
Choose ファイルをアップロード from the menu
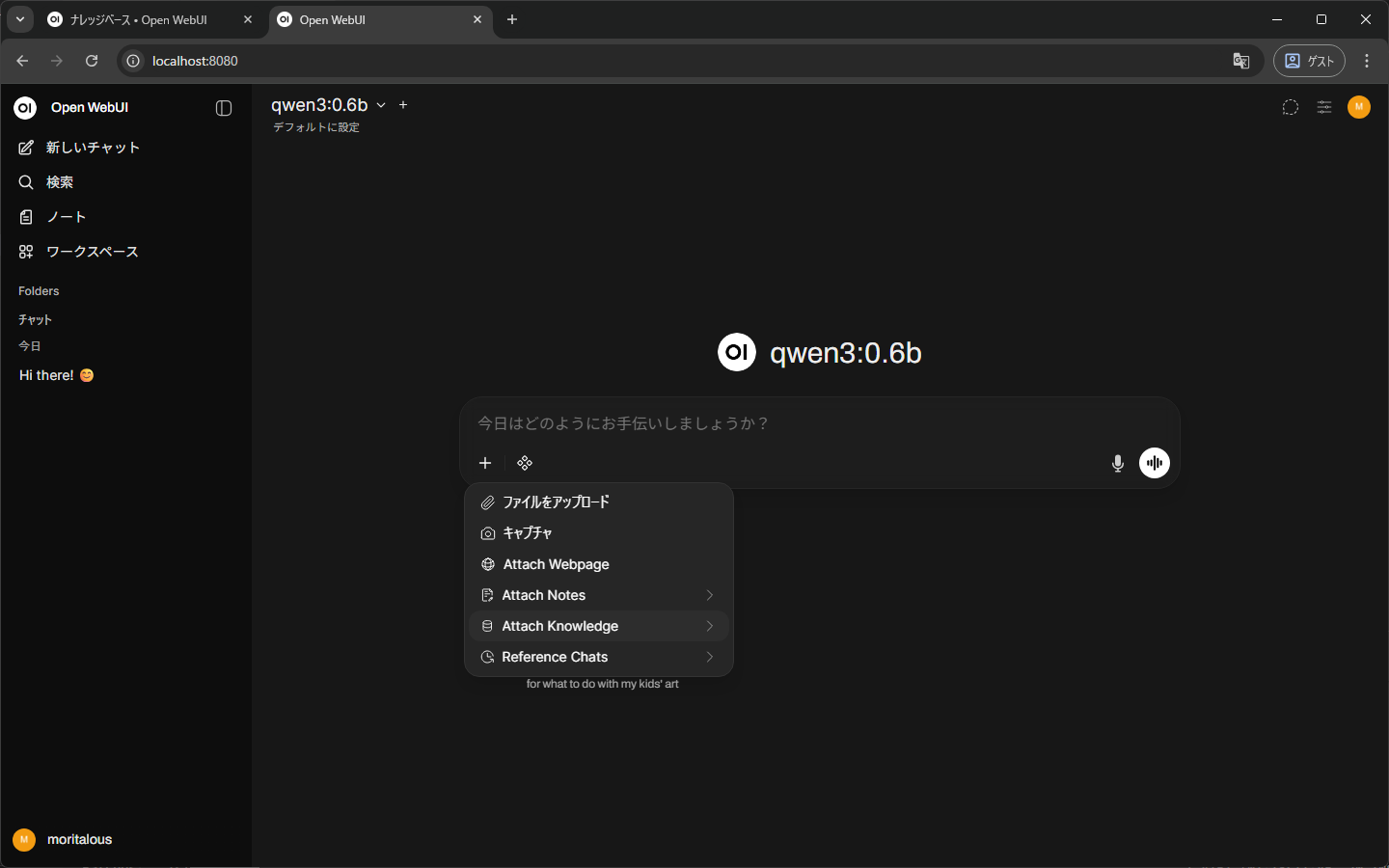[x=599, y=502]
